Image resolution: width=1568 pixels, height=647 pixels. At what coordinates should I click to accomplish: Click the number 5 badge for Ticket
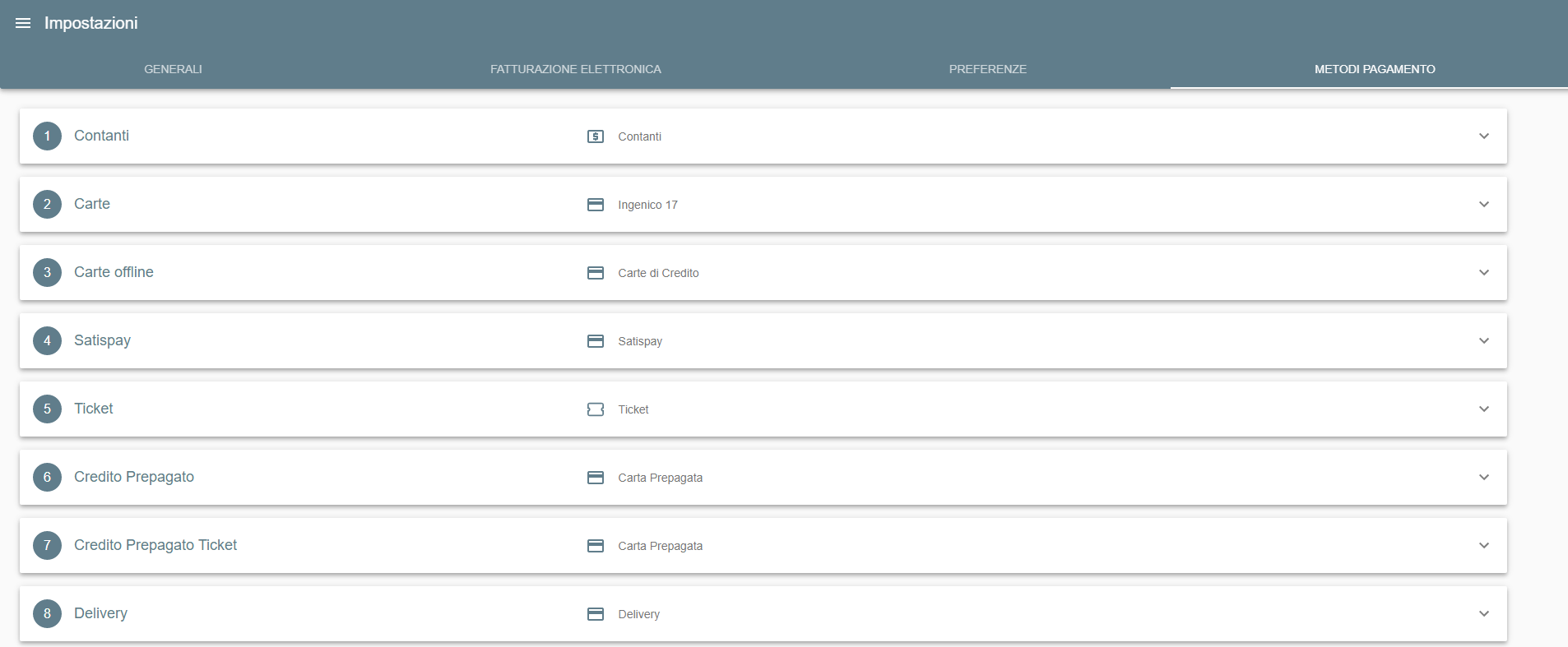click(47, 409)
